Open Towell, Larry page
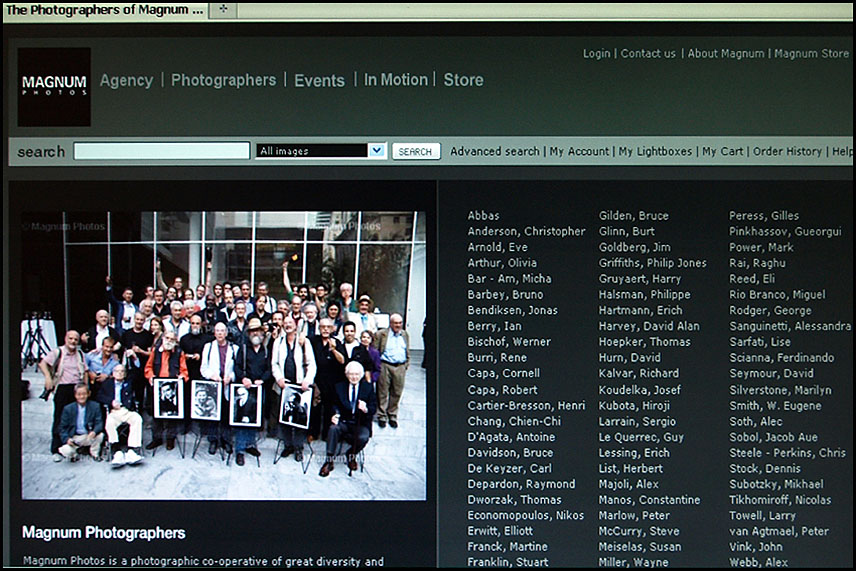The image size is (856, 571). click(x=762, y=516)
